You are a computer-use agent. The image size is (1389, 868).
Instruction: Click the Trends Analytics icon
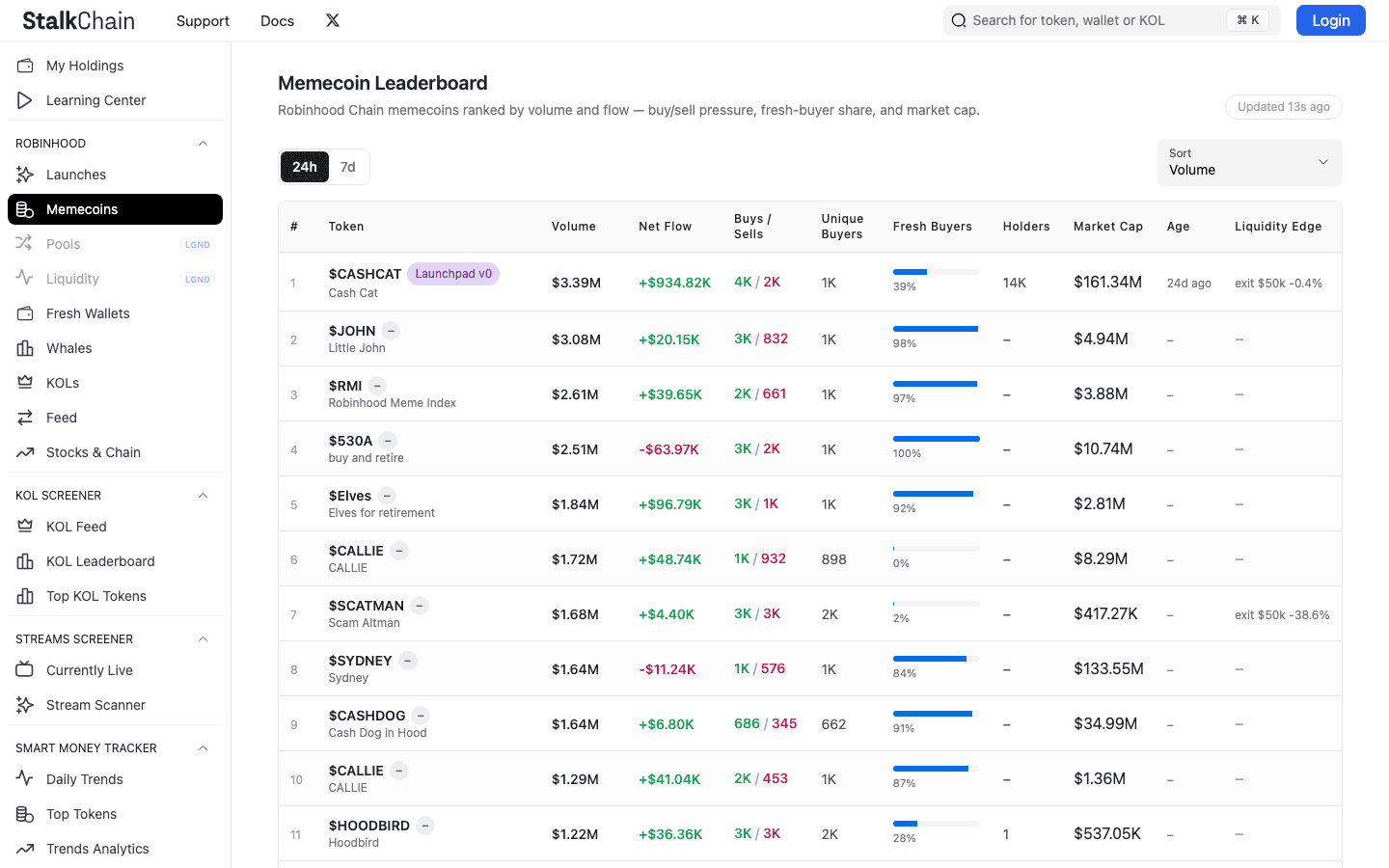pos(25,849)
